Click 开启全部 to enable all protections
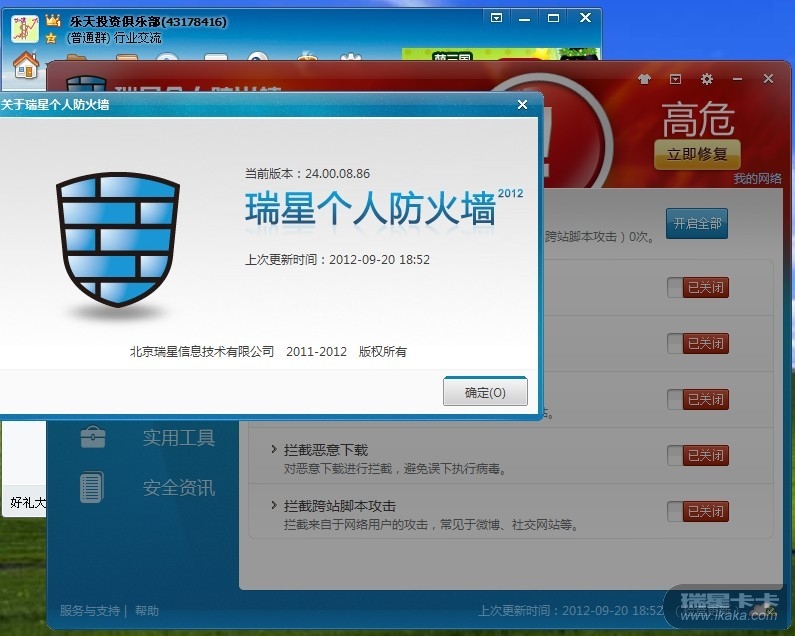The image size is (795, 636). click(x=697, y=223)
